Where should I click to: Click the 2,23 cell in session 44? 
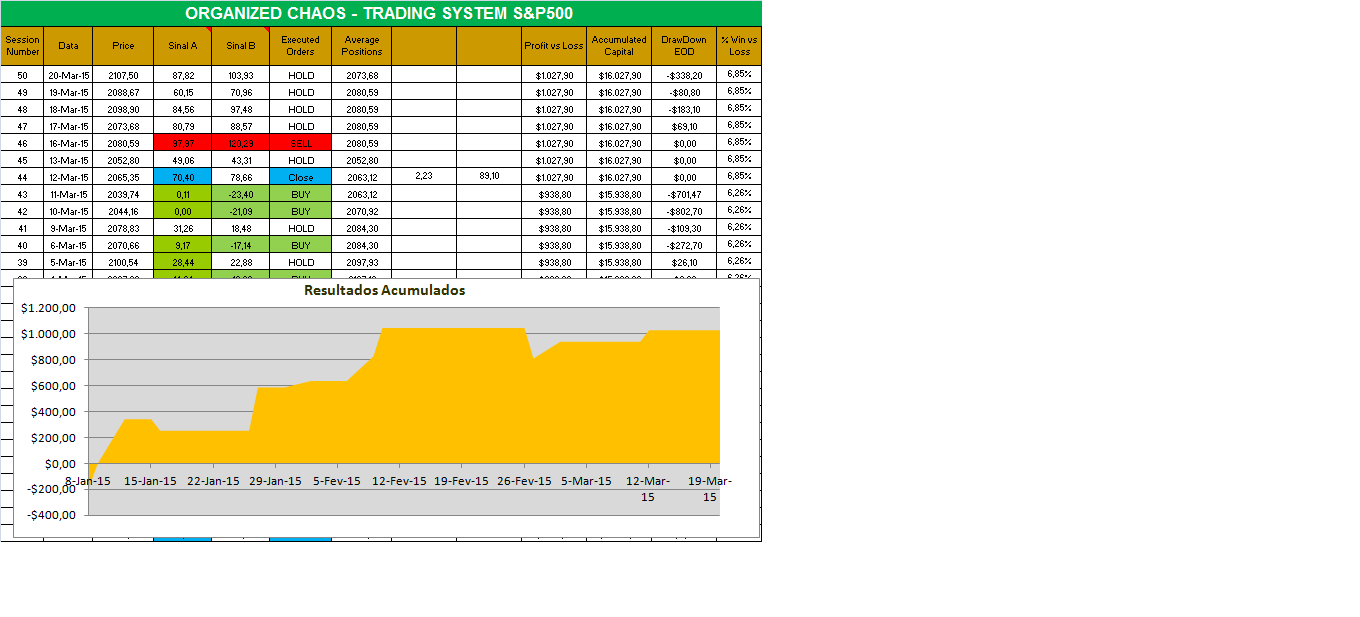click(424, 177)
